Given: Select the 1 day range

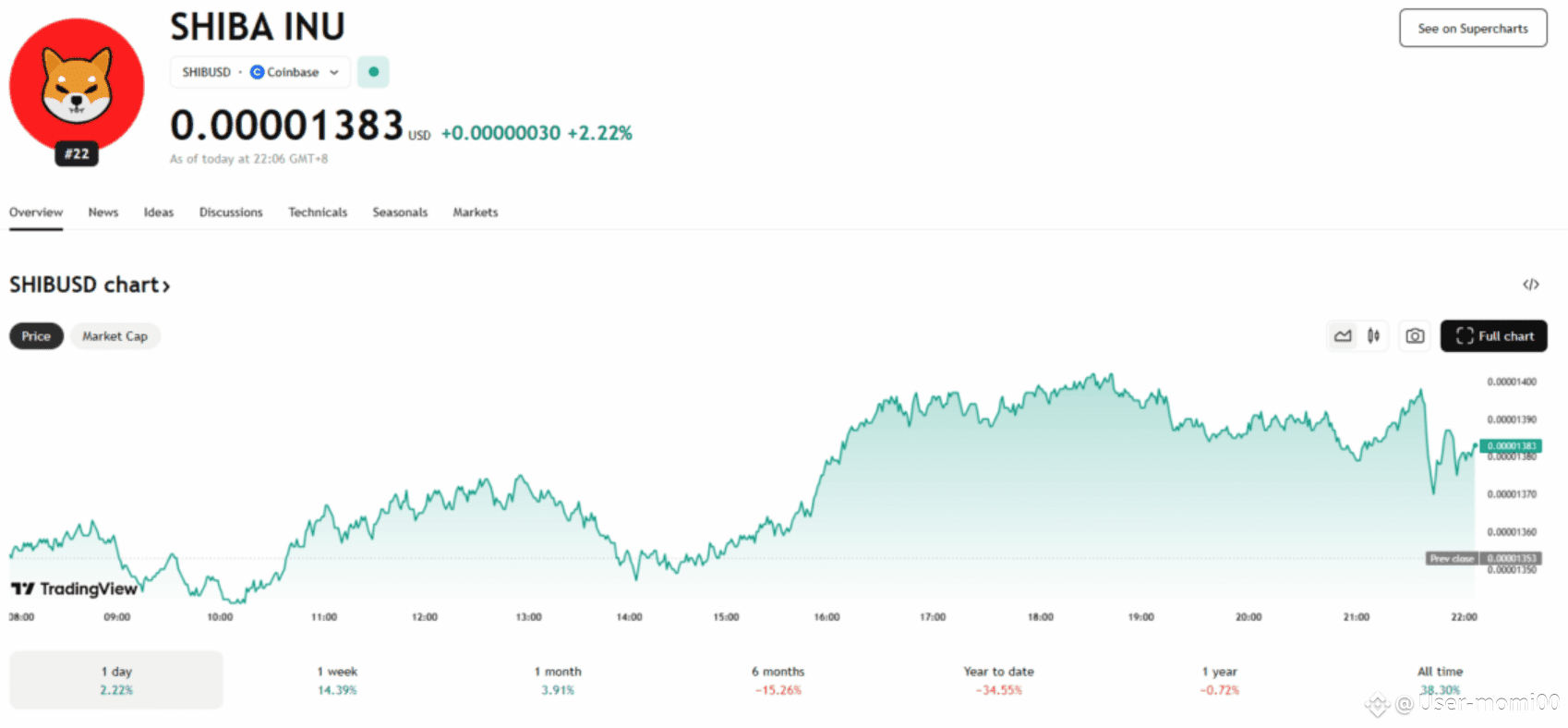Looking at the screenshot, I should [116, 680].
